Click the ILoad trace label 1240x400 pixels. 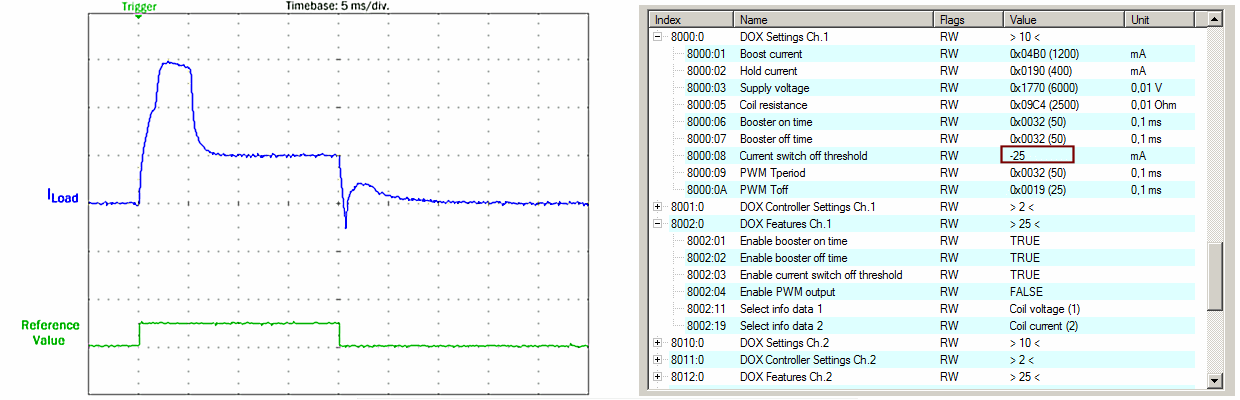click(x=62, y=198)
